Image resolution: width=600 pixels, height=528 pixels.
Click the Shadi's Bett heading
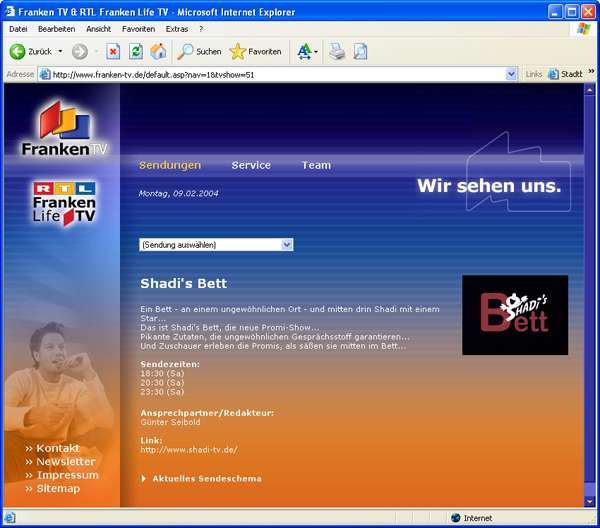pos(184,283)
